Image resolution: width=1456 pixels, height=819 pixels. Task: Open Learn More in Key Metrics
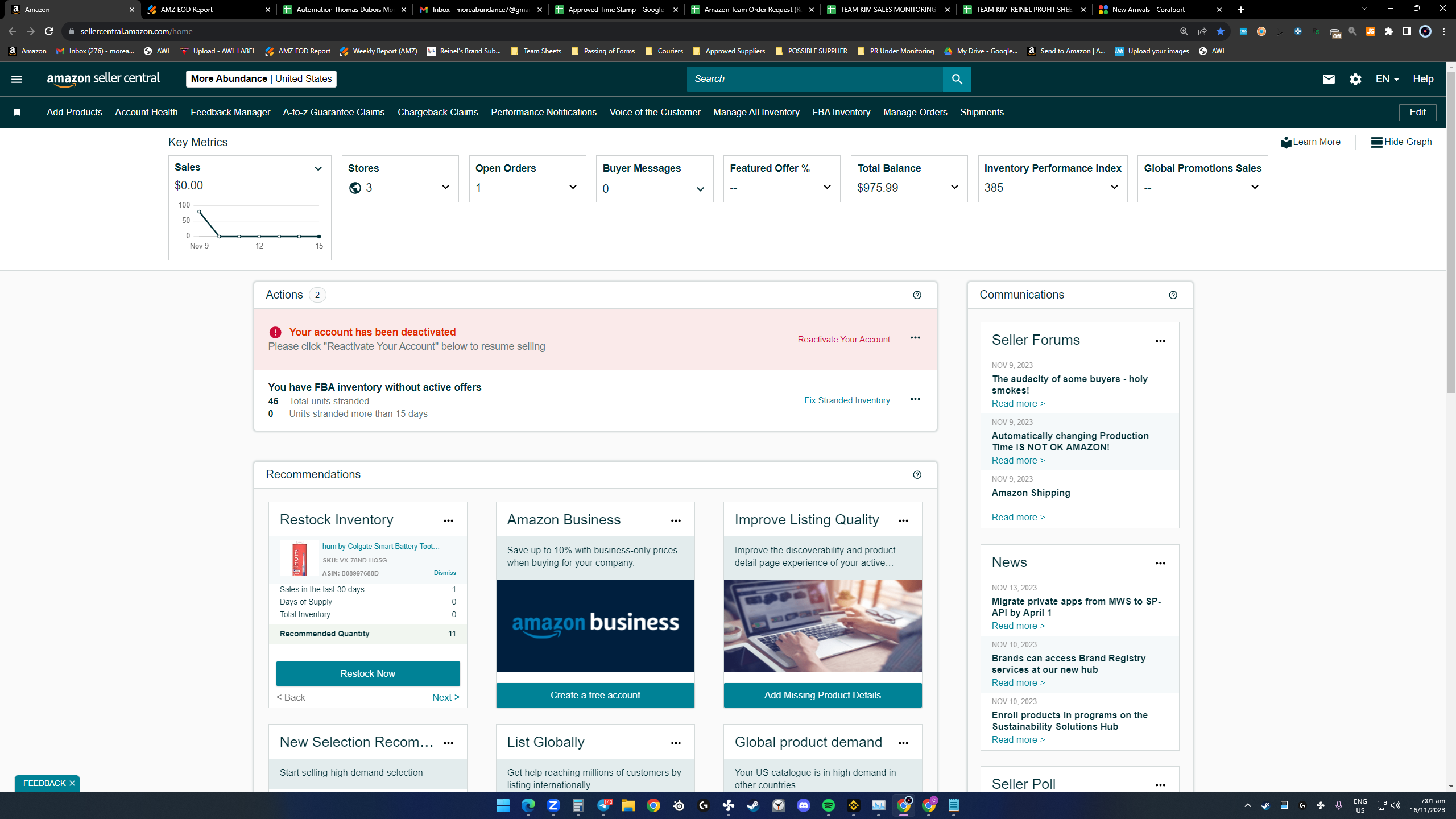click(x=1310, y=142)
